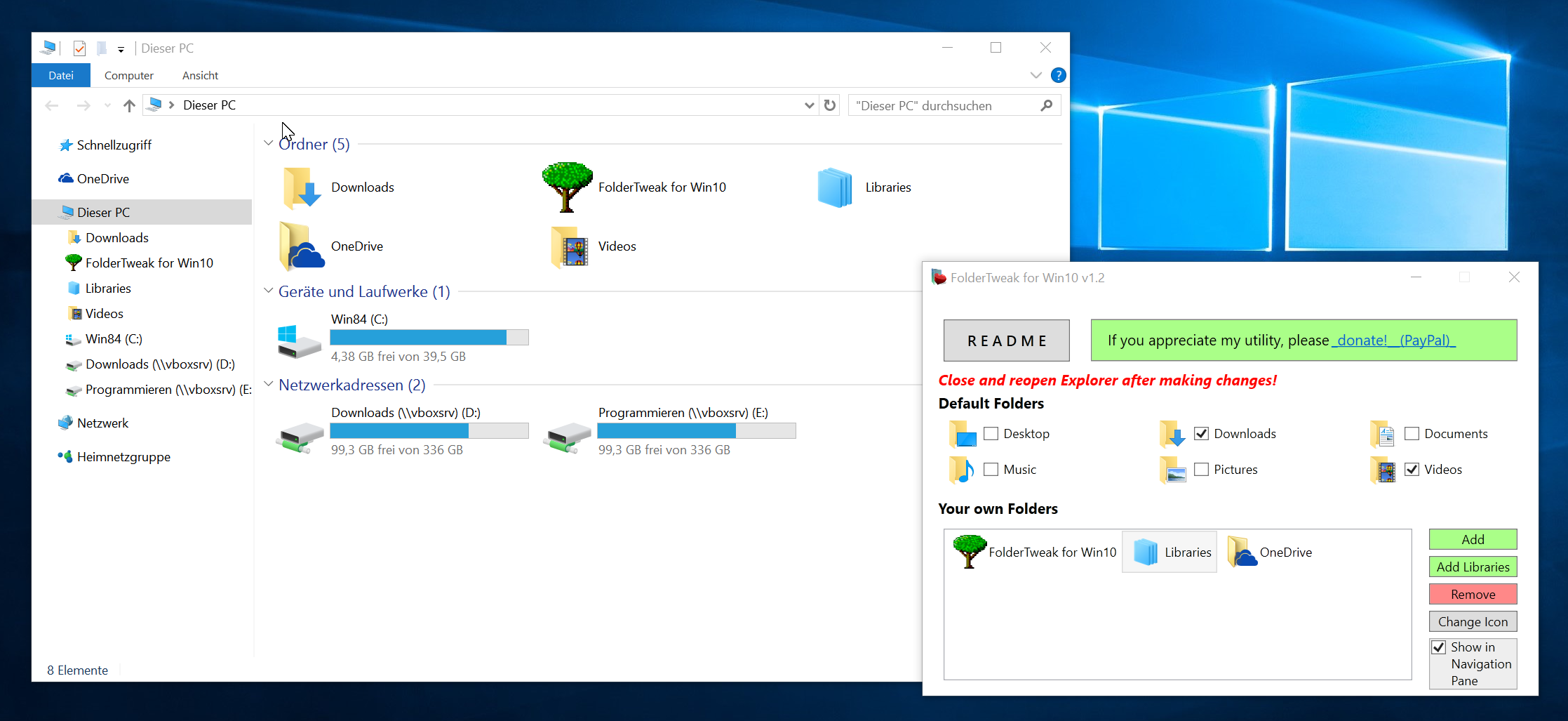The image size is (1568, 721).
Task: Click the Forward navigation arrow in Explorer
Action: coord(83,105)
